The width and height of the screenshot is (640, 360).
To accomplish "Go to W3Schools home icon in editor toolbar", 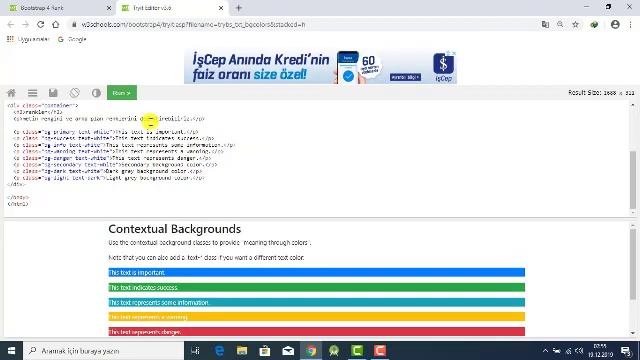I will (x=11, y=93).
